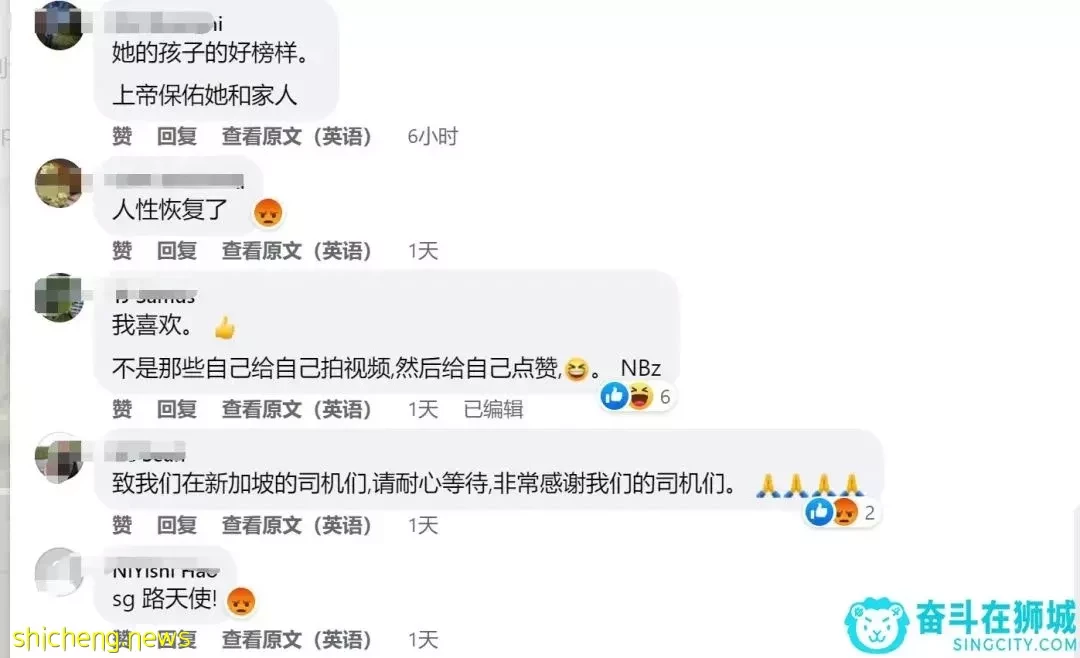Reply to the 人性恢复了 comment
Viewport: 1080px width, 658px height.
[177, 251]
